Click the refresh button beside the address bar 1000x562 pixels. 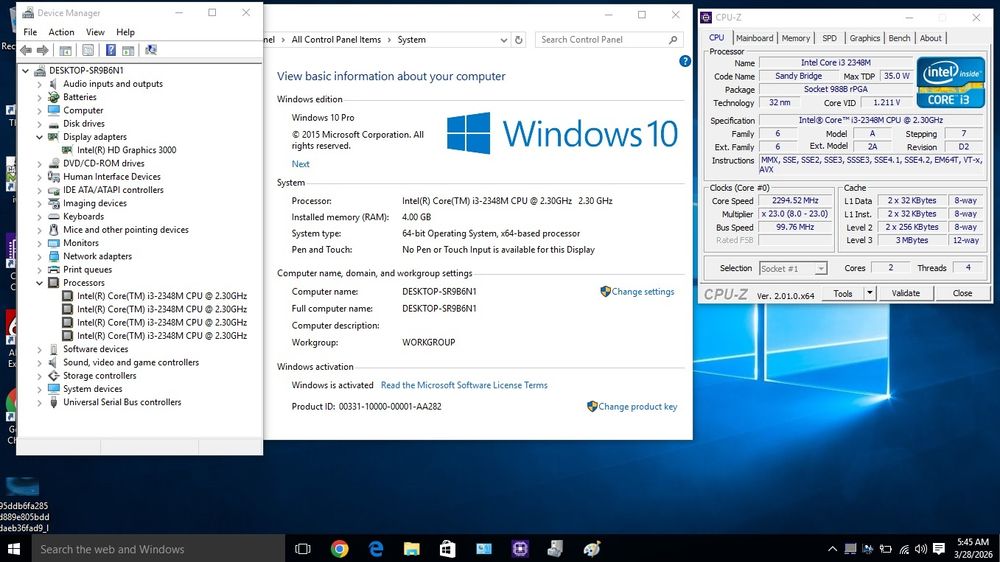click(x=518, y=40)
